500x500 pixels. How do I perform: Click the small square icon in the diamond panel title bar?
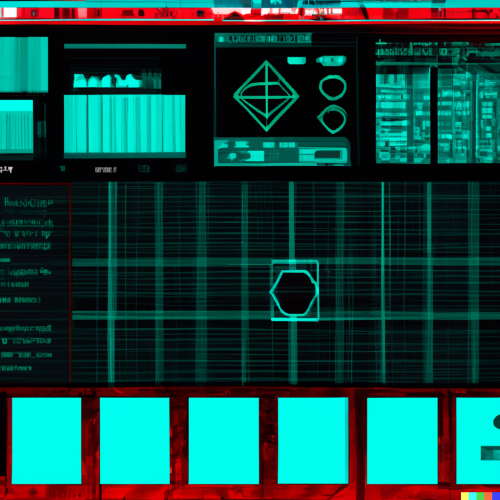click(x=221, y=39)
